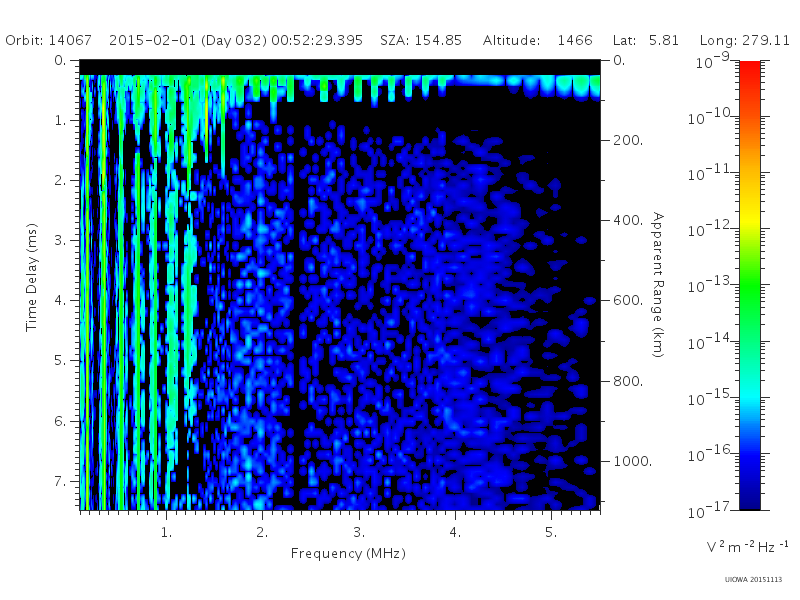The image size is (800, 600).
Task: Click the 'Apparent Range (km)' axis label
Action: [658, 285]
